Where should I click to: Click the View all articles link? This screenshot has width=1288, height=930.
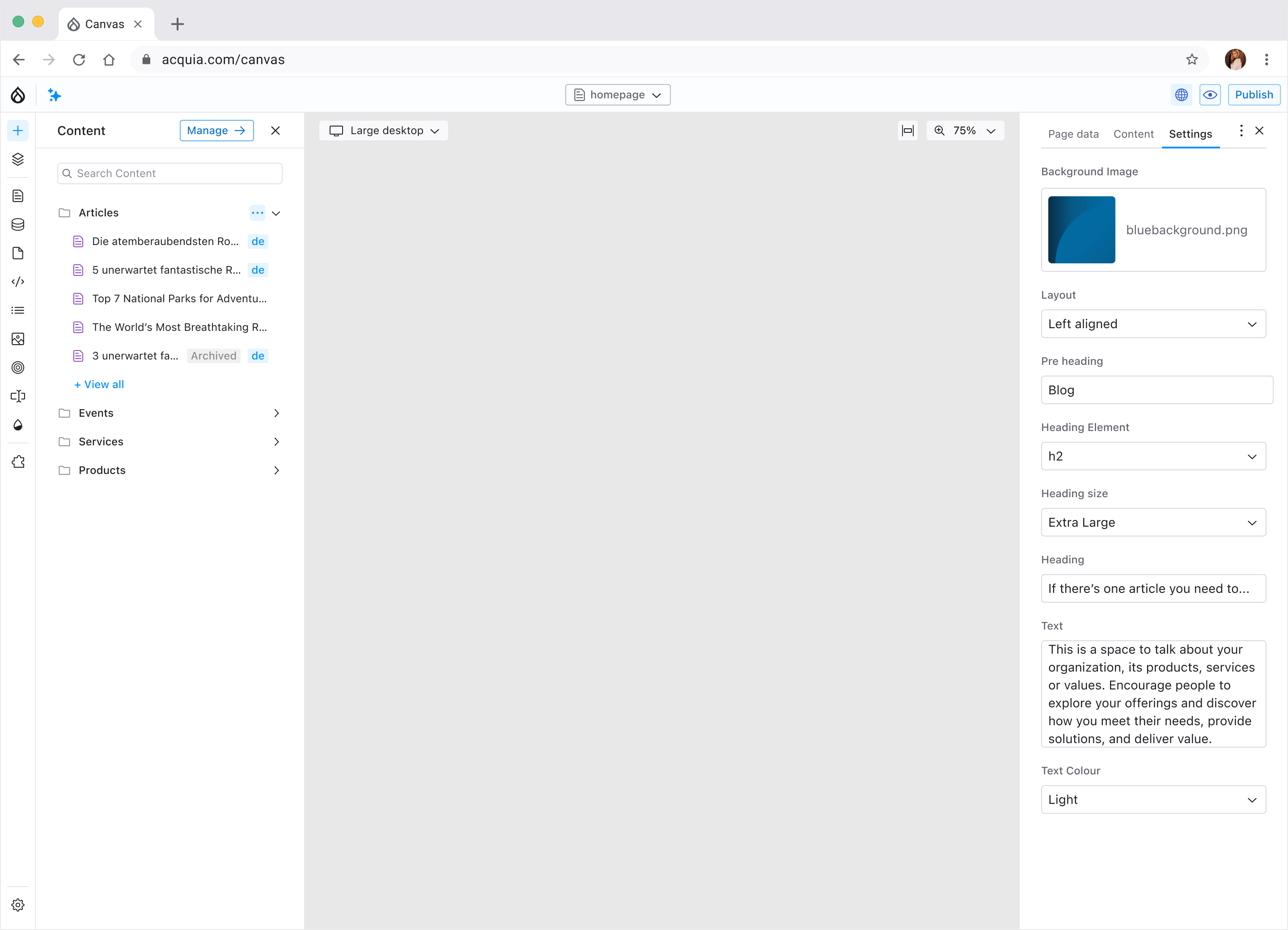pos(99,385)
